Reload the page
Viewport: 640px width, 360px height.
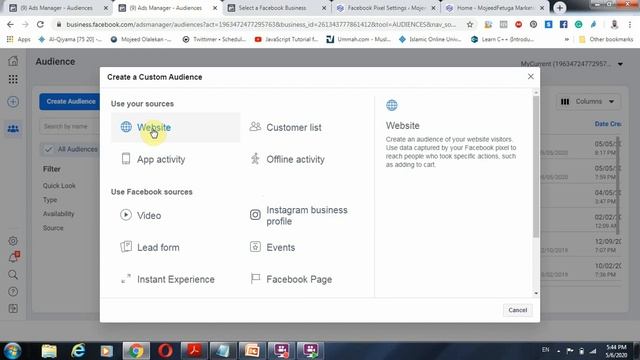pyautogui.click(x=40, y=24)
